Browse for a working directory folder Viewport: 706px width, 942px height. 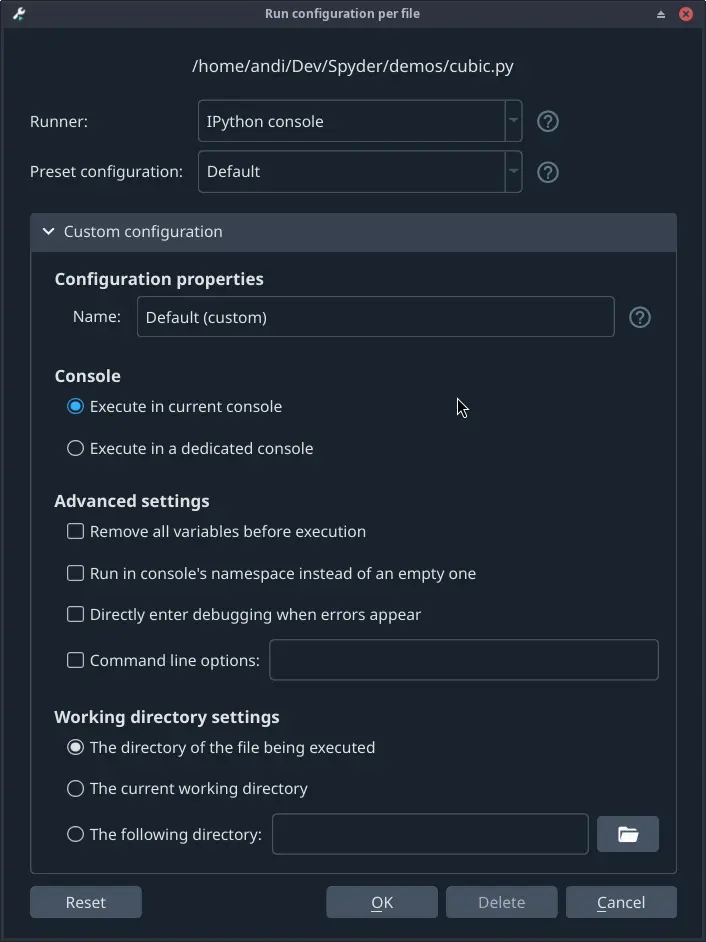coord(628,834)
